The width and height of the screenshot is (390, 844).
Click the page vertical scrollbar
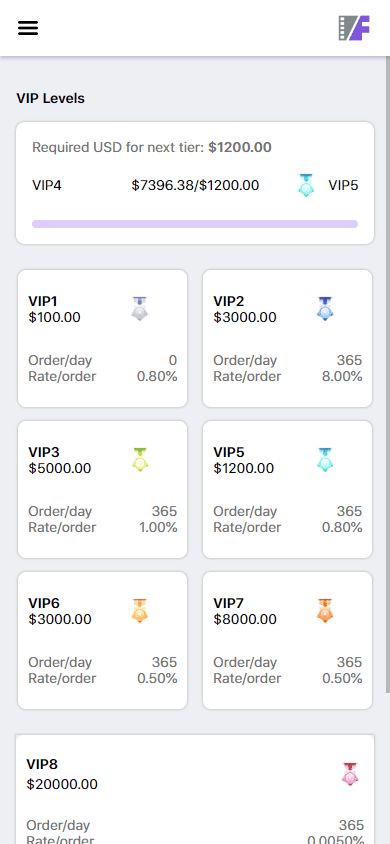tap(387, 374)
